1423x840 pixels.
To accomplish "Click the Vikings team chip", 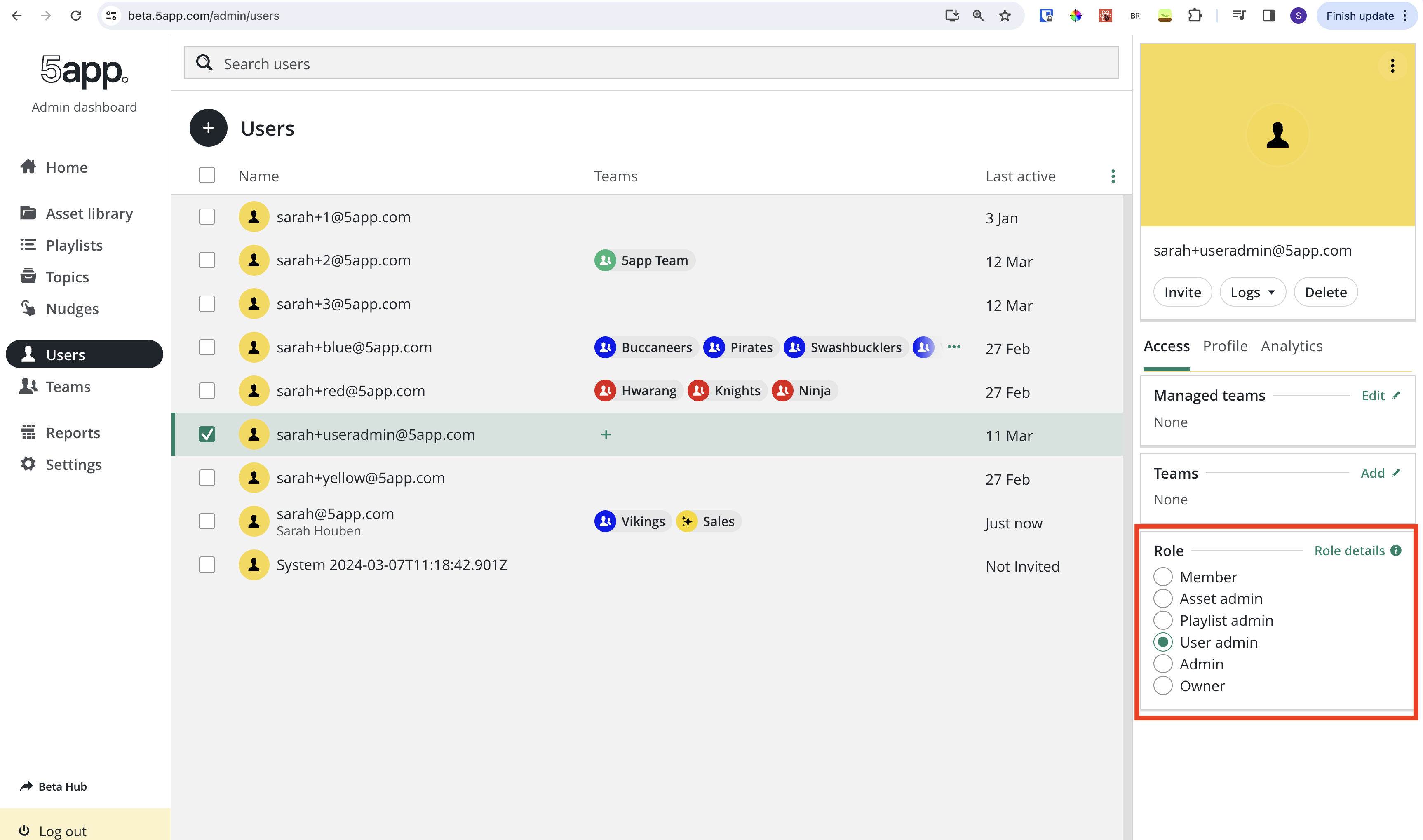I will pyautogui.click(x=632, y=521).
